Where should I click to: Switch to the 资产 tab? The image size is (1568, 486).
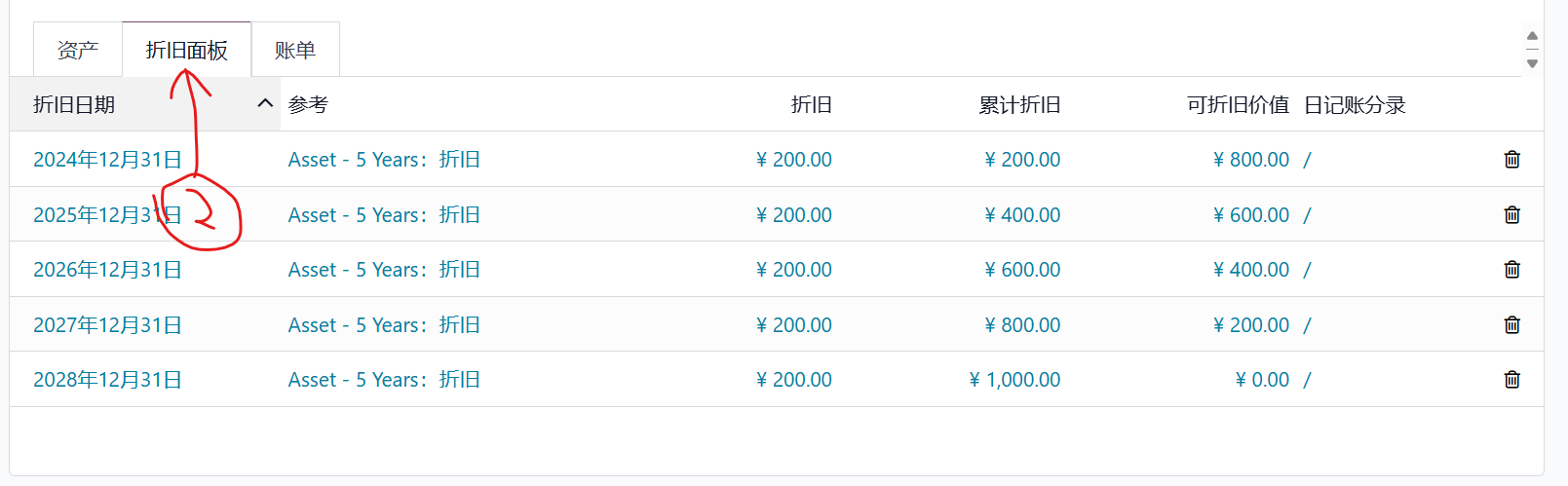click(x=78, y=50)
